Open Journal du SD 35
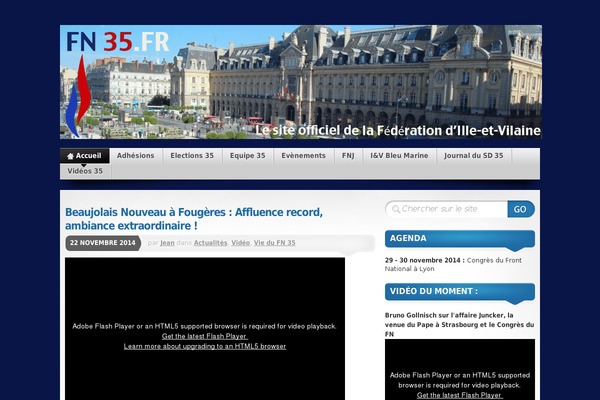Viewport: 600px width, 400px height. click(474, 156)
